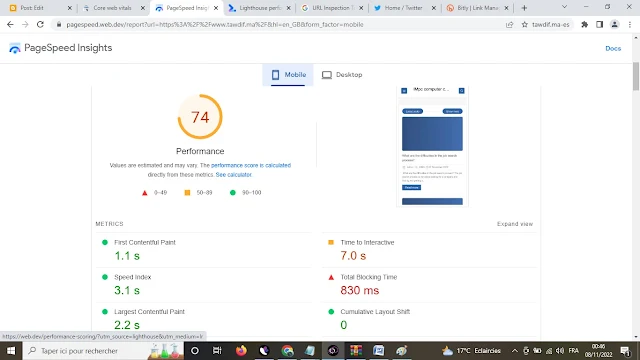Launch Firefox from the taskbar
Screen dimensions: 640x360
pyautogui.click(x=241, y=351)
